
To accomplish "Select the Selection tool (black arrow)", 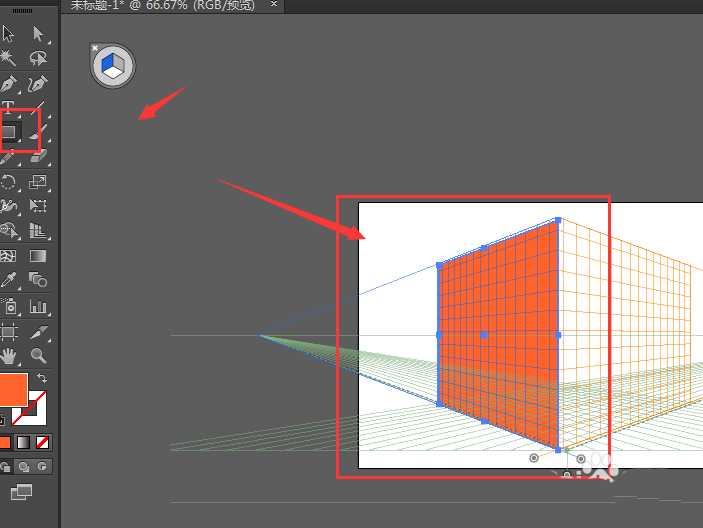I will coord(8,34).
